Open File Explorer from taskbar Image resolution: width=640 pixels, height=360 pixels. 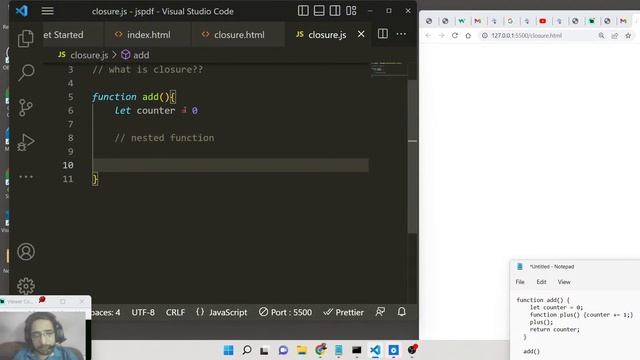pos(302,350)
